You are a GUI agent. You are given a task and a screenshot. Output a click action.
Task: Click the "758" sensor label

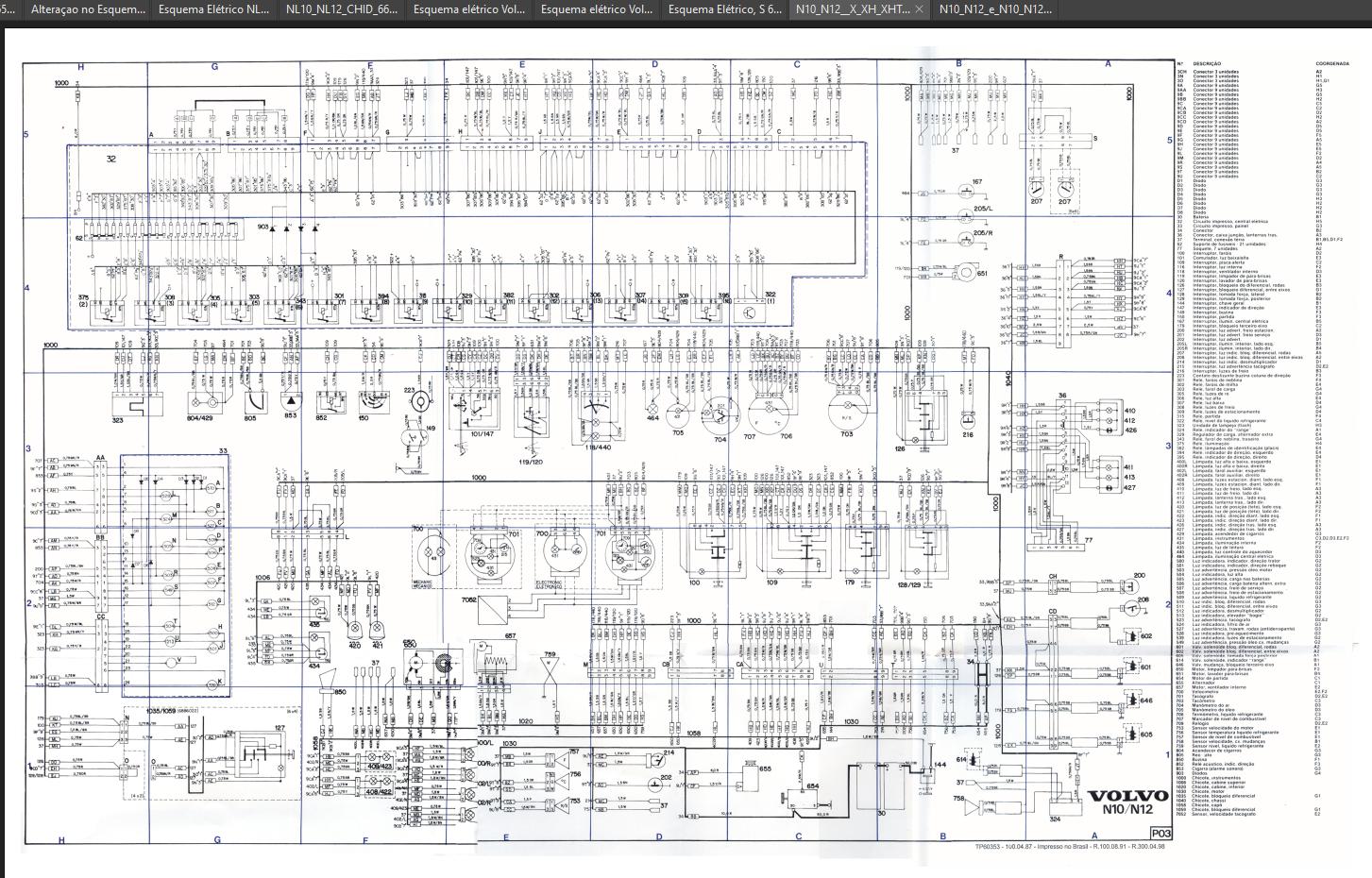tap(959, 799)
